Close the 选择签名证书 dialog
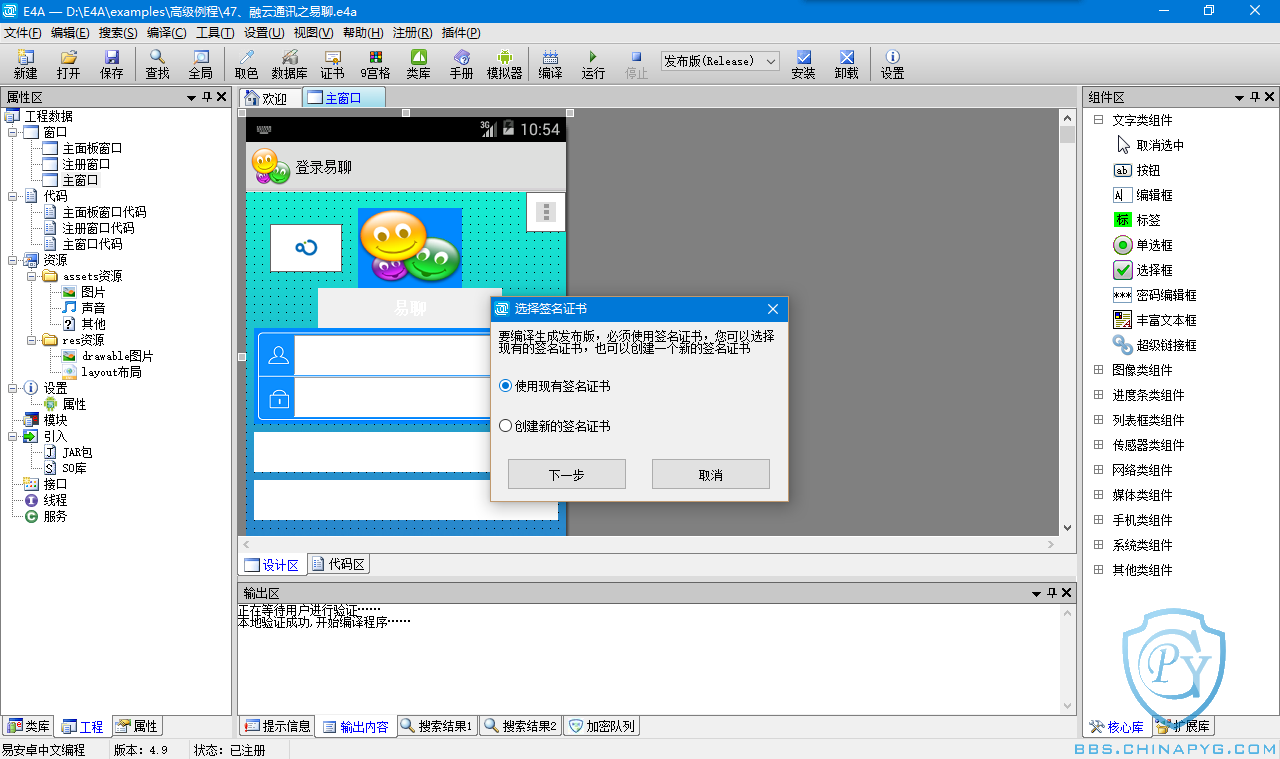Viewport: 1280px width, 759px height. (x=772, y=309)
